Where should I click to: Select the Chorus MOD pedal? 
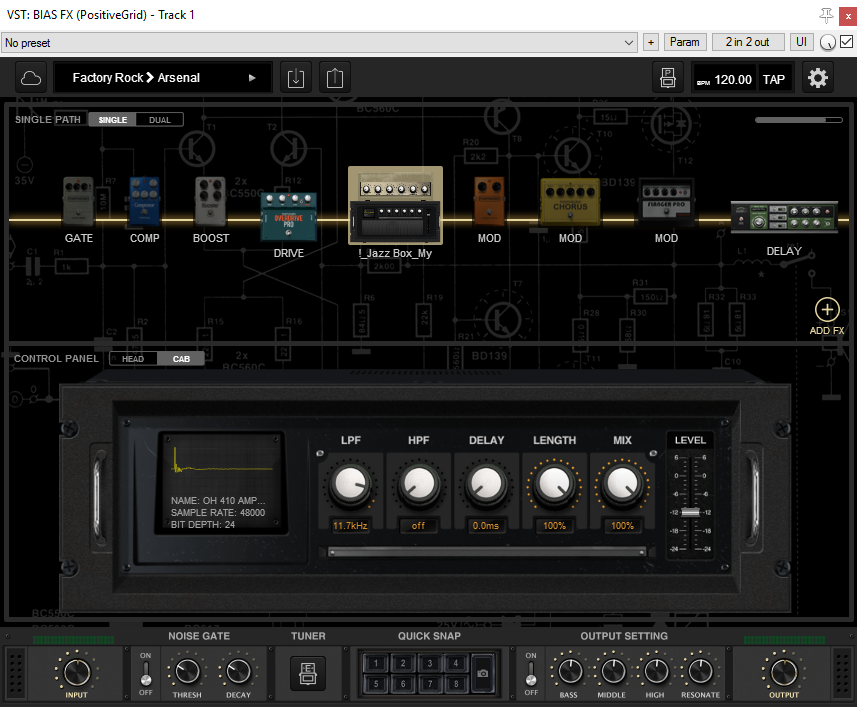coord(570,202)
